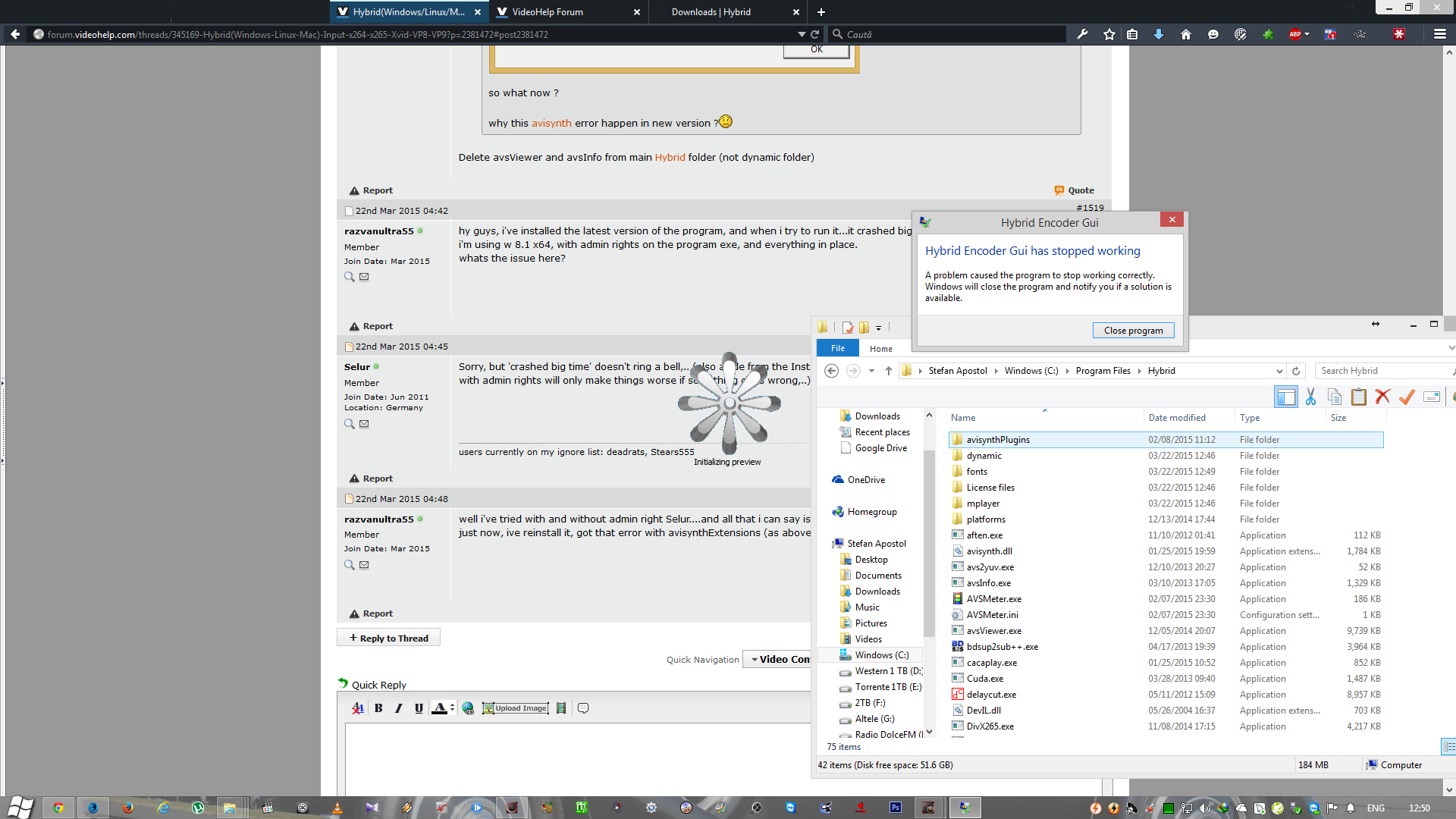The image size is (1456, 819).
Task: Toggle Bold formatting in Quick Reply
Action: point(378,708)
